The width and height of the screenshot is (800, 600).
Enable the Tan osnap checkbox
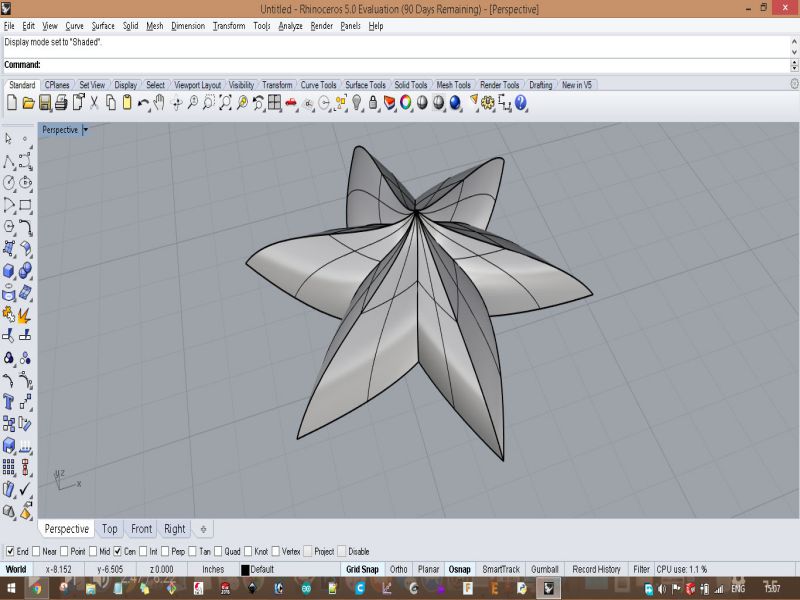tap(192, 551)
